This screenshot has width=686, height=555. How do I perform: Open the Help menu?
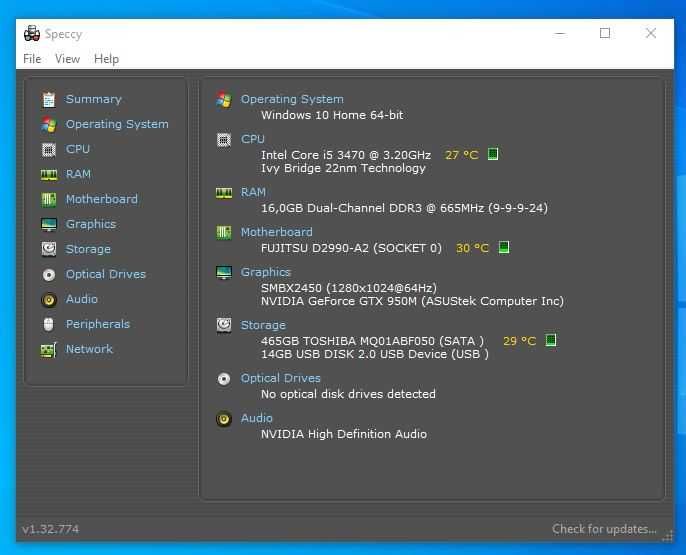point(106,59)
